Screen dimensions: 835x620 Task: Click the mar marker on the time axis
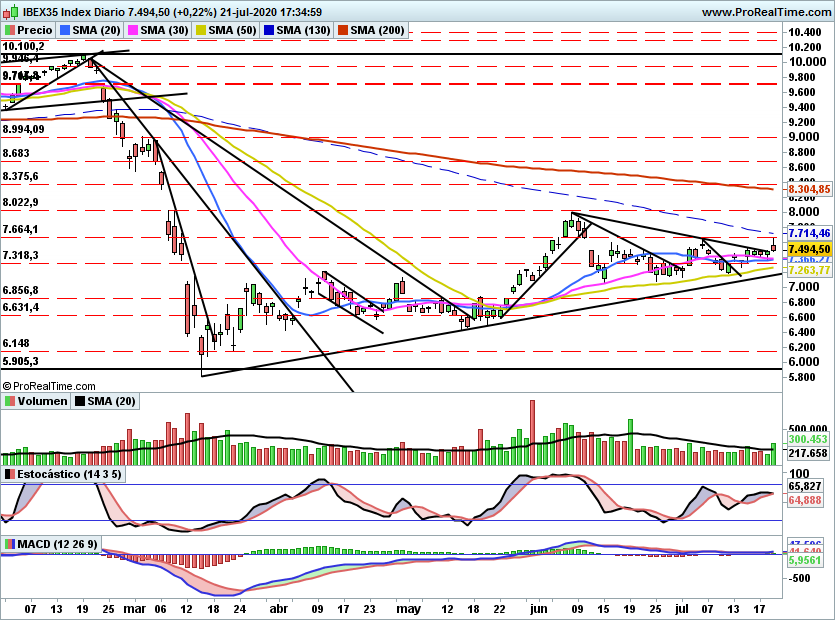click(x=134, y=608)
